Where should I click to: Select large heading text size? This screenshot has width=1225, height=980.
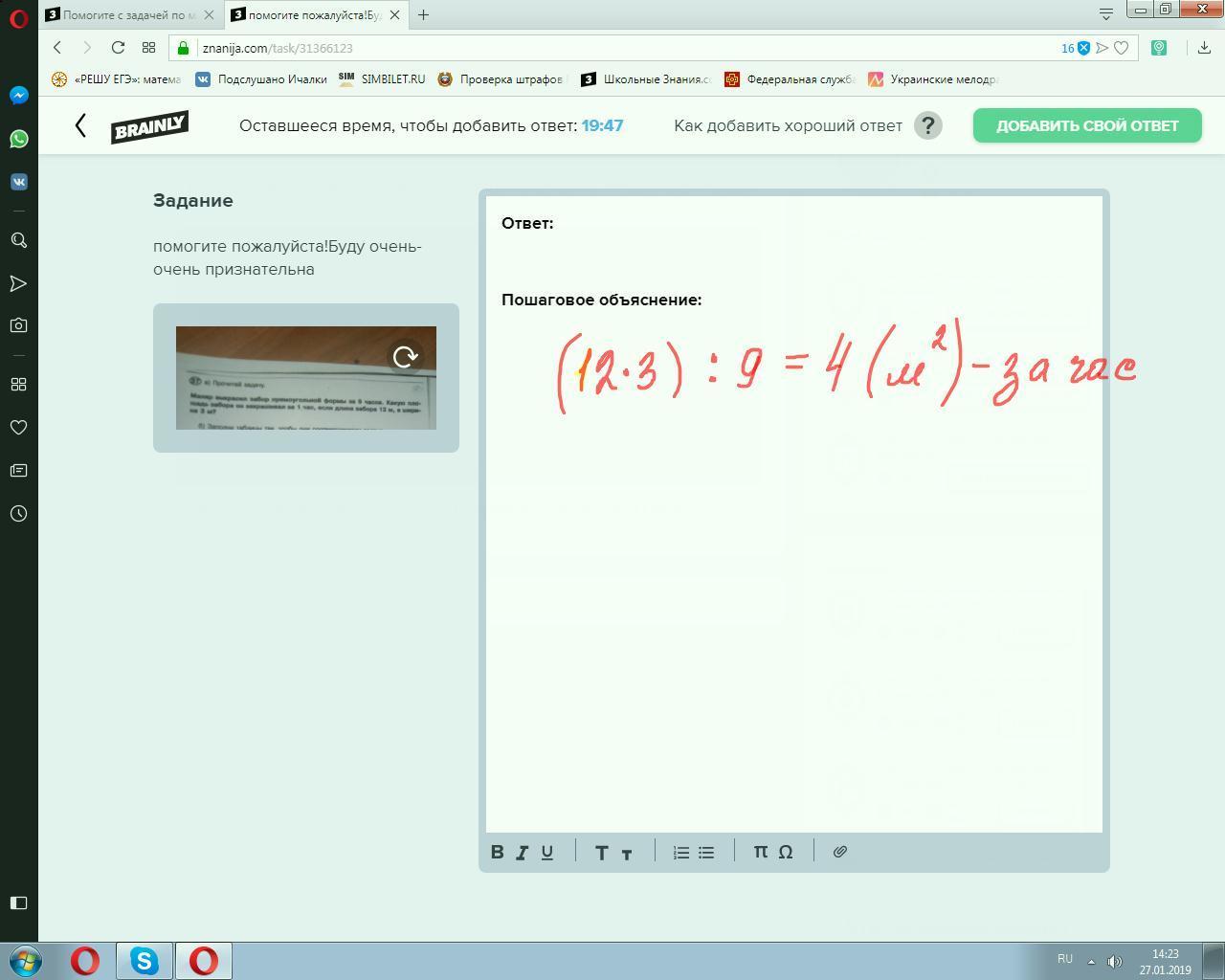click(x=602, y=852)
